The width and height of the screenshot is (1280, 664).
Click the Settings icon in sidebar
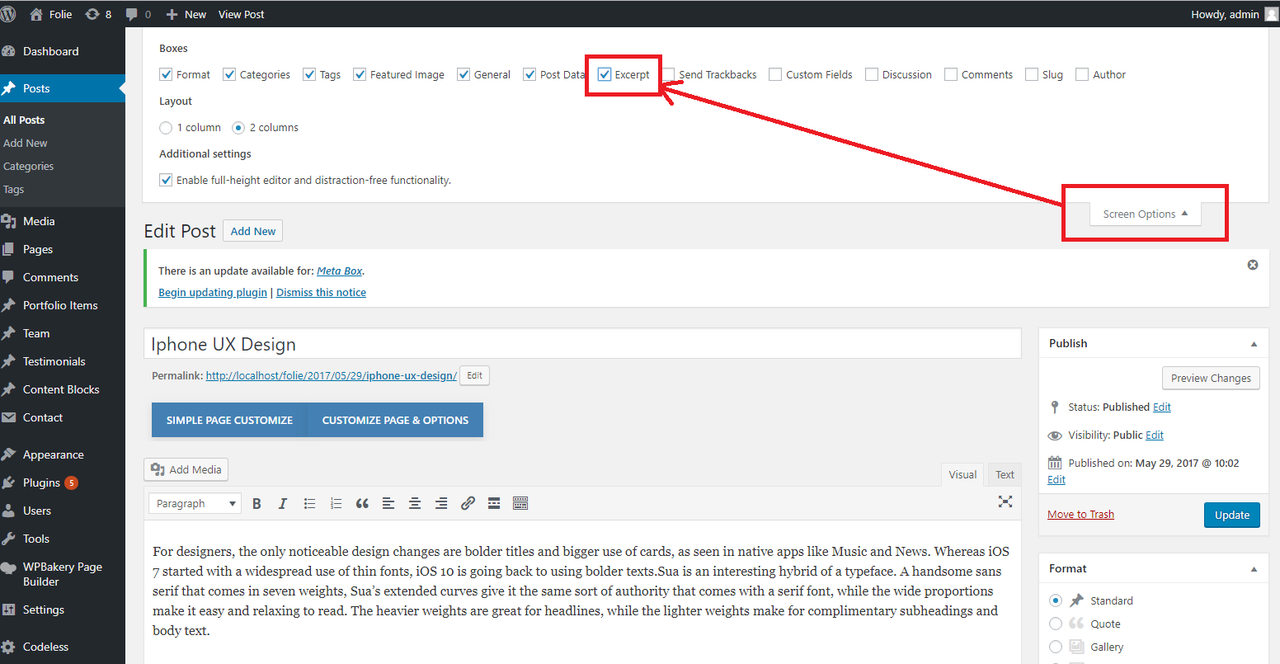point(10,609)
